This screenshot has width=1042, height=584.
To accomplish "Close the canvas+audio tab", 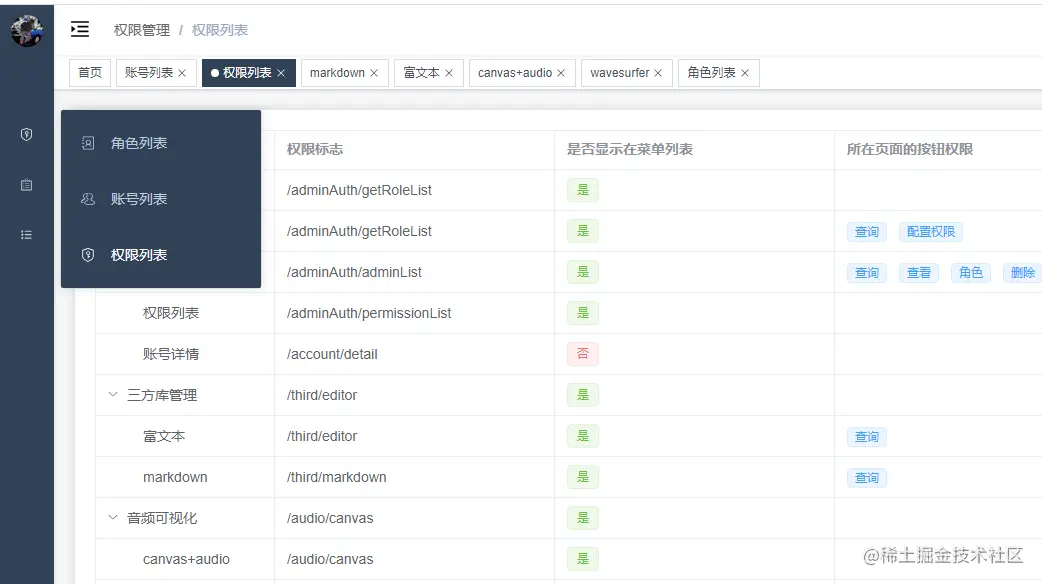I will (561, 73).
